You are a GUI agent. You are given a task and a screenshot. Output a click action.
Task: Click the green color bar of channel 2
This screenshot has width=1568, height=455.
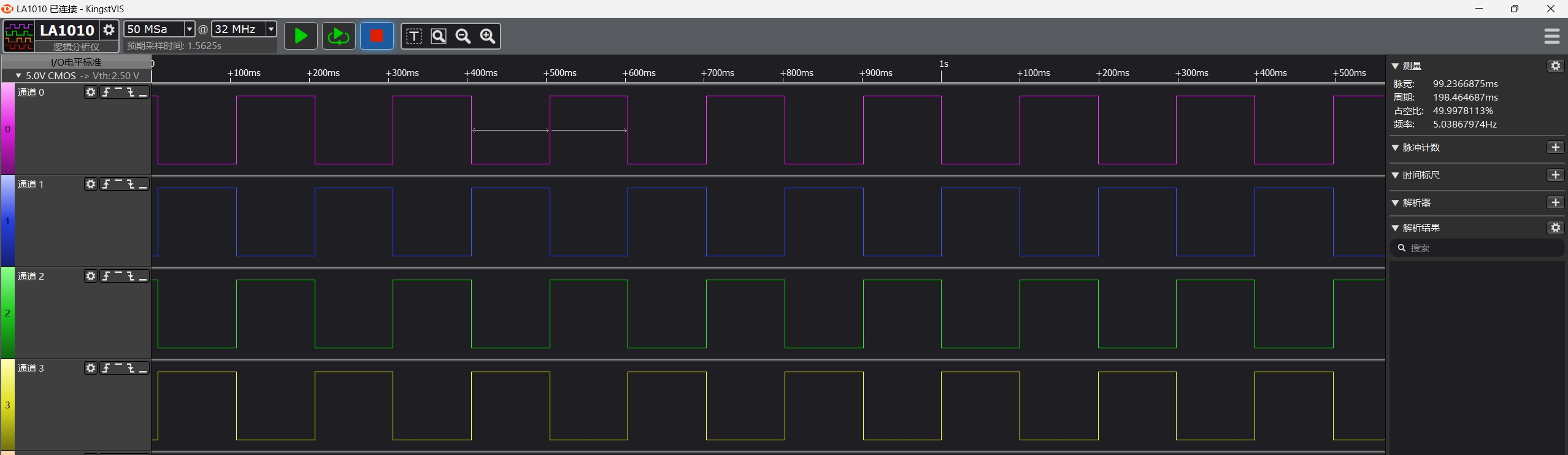tap(7, 313)
